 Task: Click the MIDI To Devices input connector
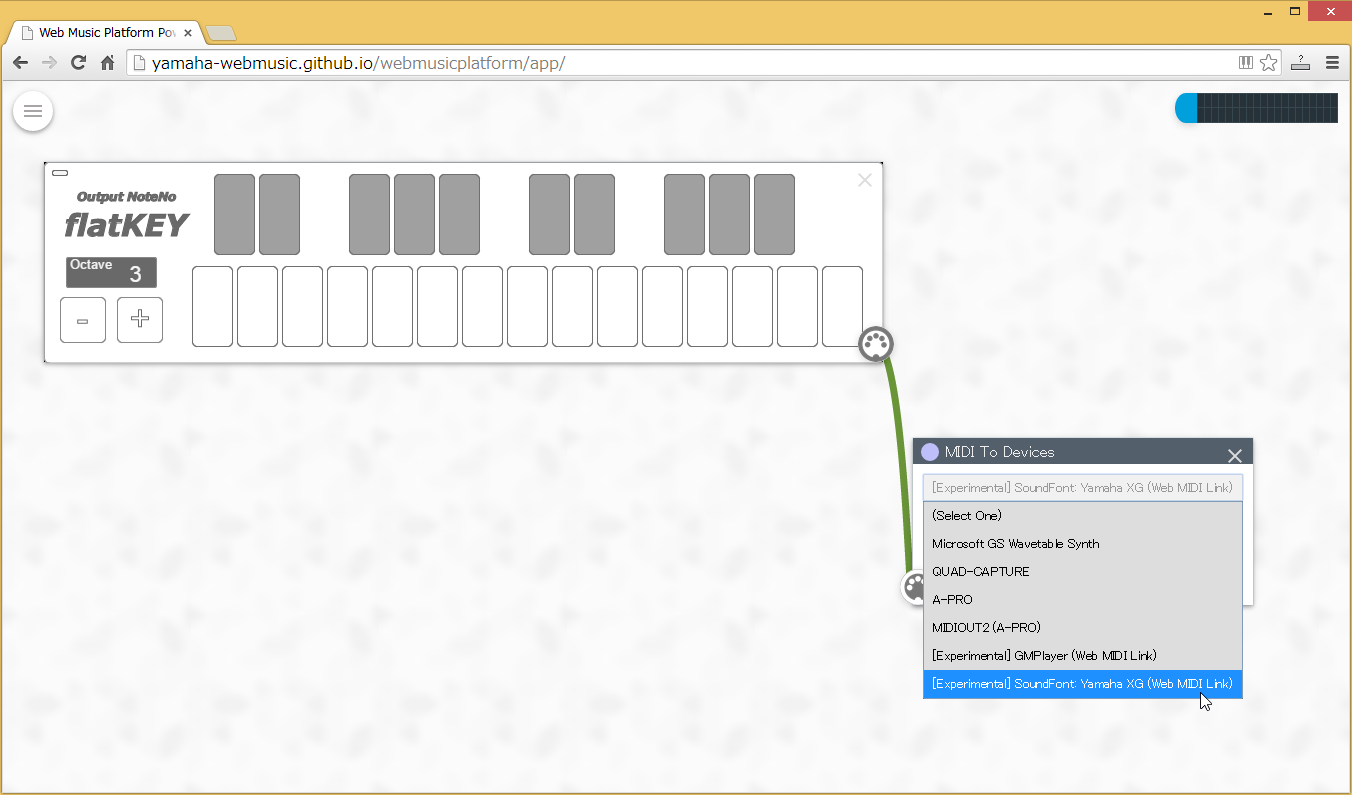click(914, 587)
